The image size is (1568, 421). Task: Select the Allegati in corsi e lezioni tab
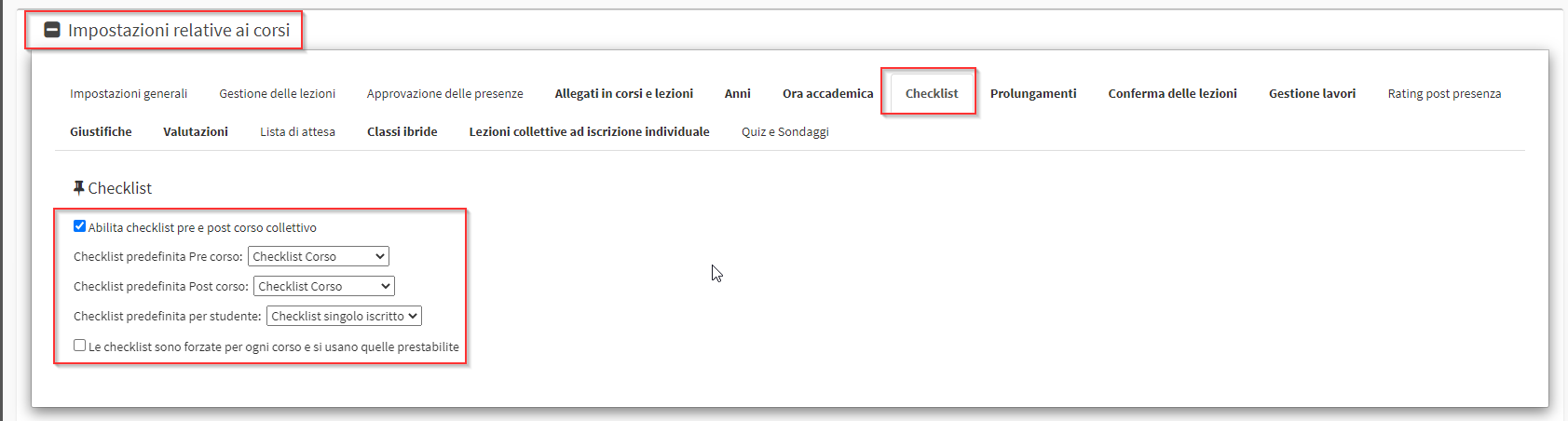624,93
